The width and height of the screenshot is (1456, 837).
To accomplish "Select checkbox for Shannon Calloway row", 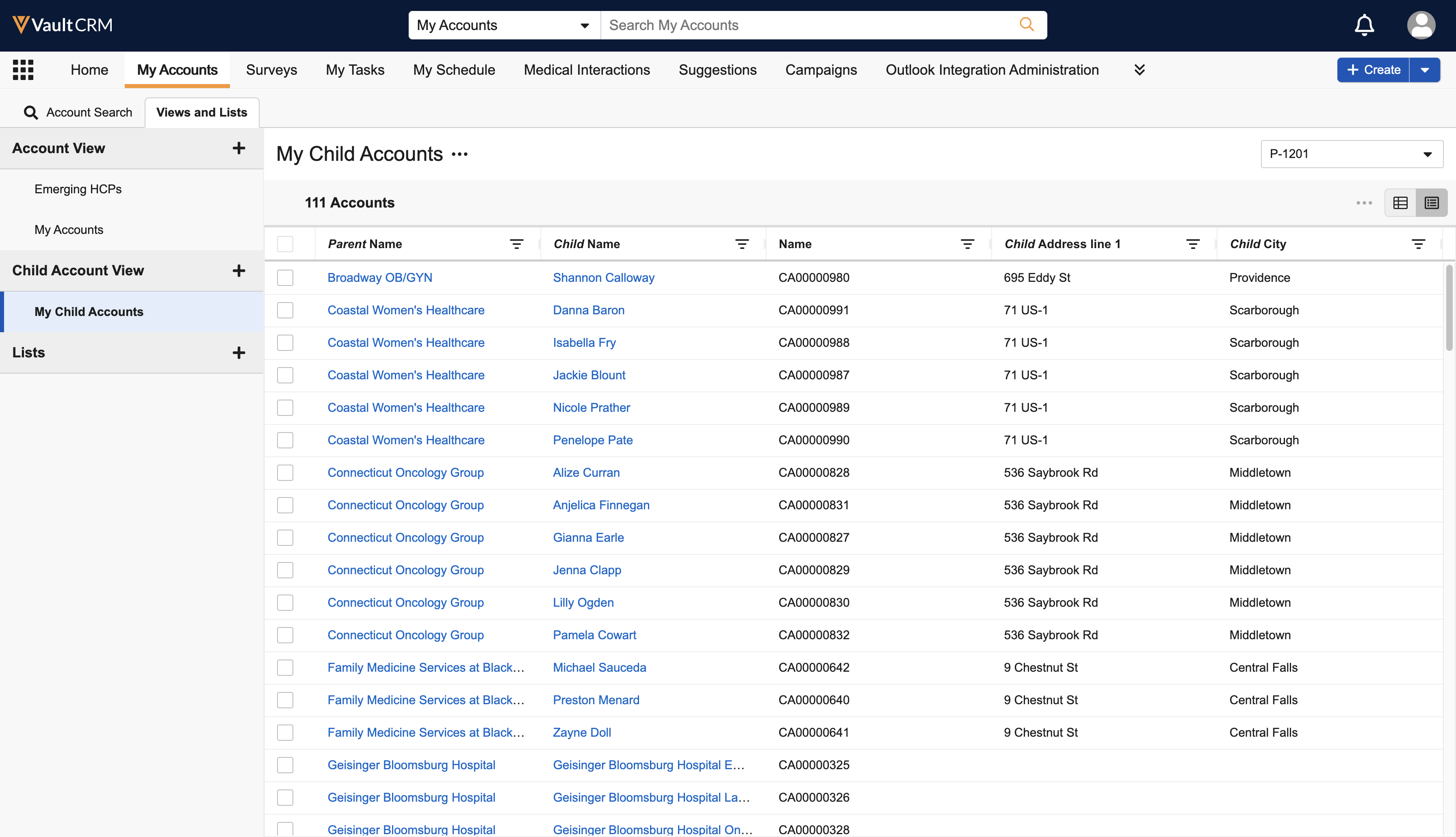I will [x=285, y=278].
